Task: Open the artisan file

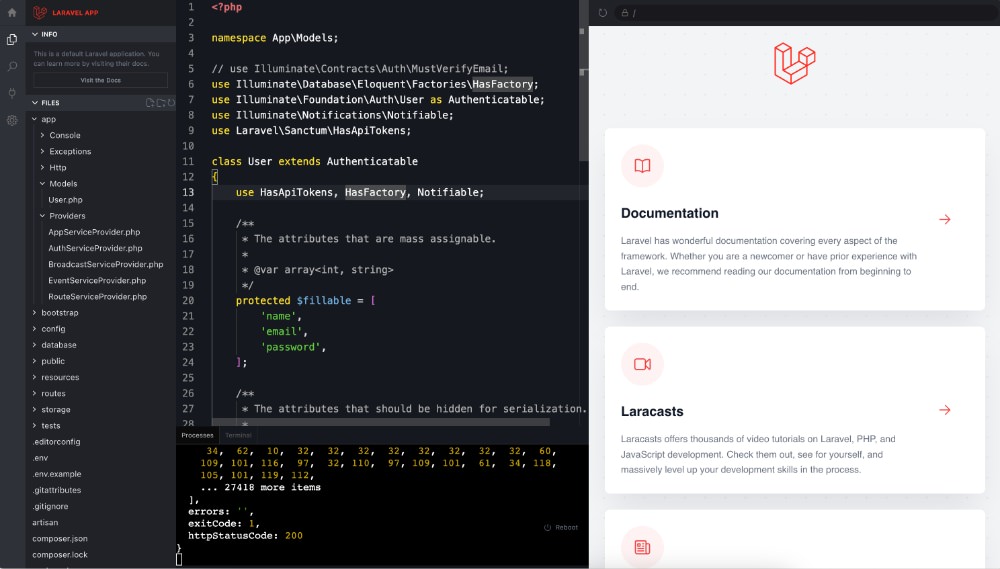Action: click(45, 522)
